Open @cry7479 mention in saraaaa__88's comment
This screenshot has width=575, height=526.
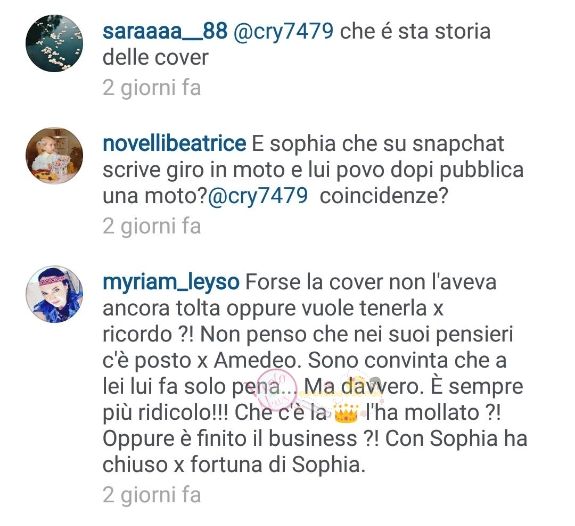[283, 32]
